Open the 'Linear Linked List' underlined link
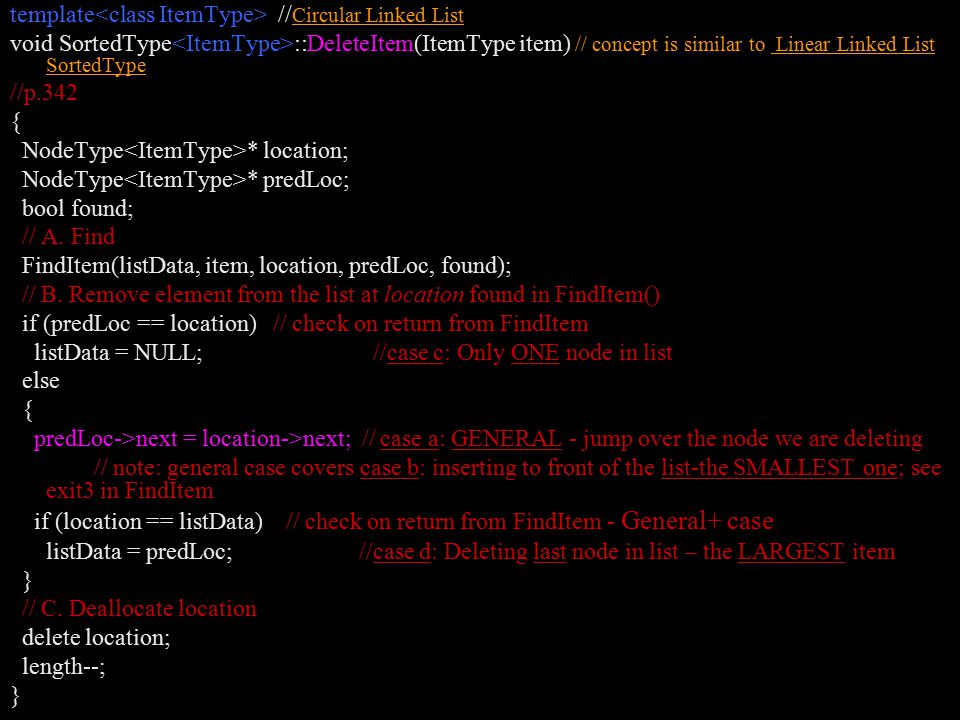The width and height of the screenshot is (960, 720). (x=853, y=44)
